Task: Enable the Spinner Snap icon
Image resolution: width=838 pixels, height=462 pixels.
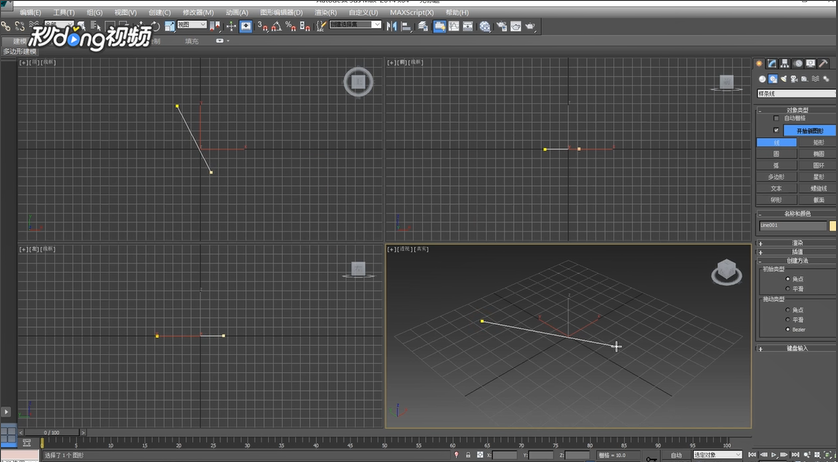Action: click(305, 26)
